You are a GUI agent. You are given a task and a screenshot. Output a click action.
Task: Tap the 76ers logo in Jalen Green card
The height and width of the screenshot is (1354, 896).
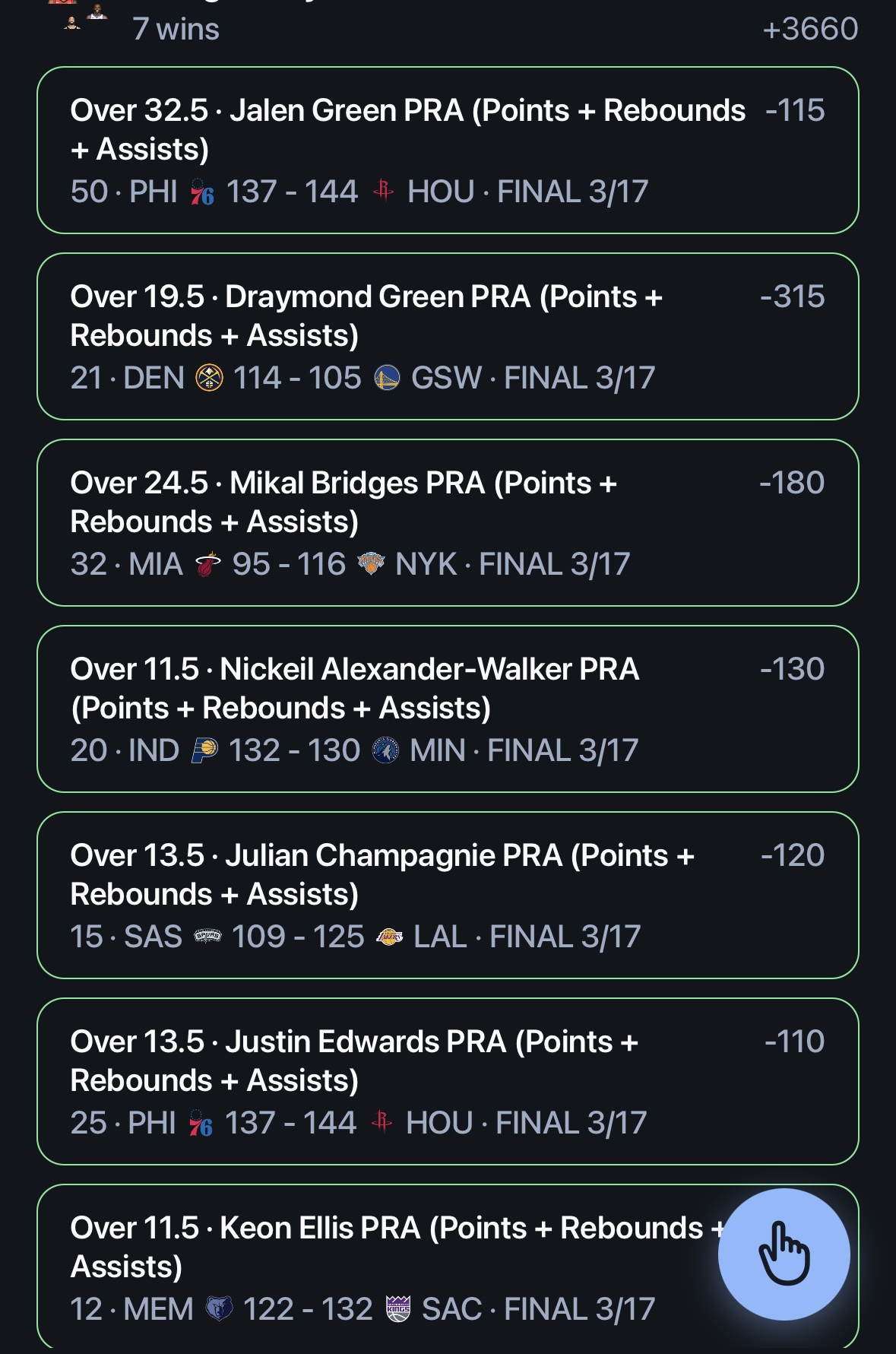pyautogui.click(x=202, y=193)
